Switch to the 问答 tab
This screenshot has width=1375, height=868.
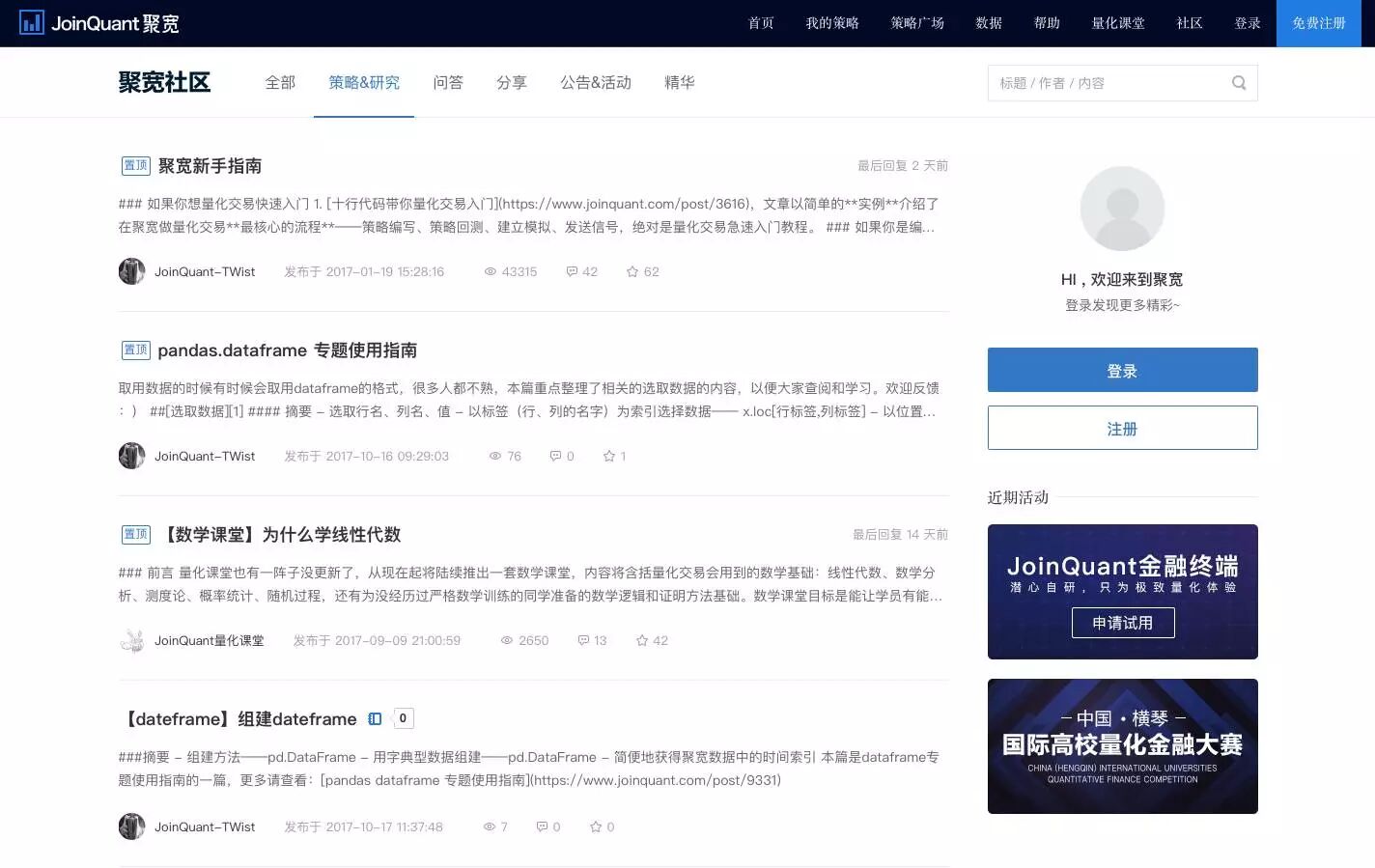(448, 83)
